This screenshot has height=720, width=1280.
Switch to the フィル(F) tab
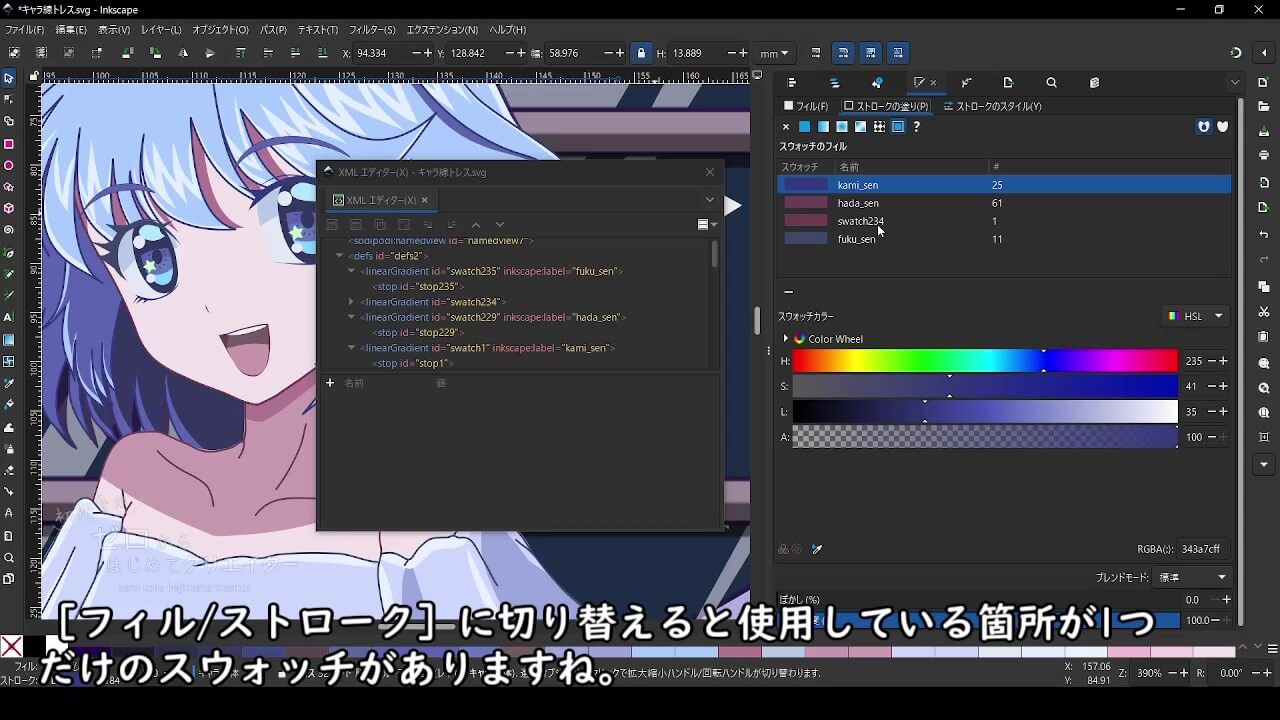[806, 106]
